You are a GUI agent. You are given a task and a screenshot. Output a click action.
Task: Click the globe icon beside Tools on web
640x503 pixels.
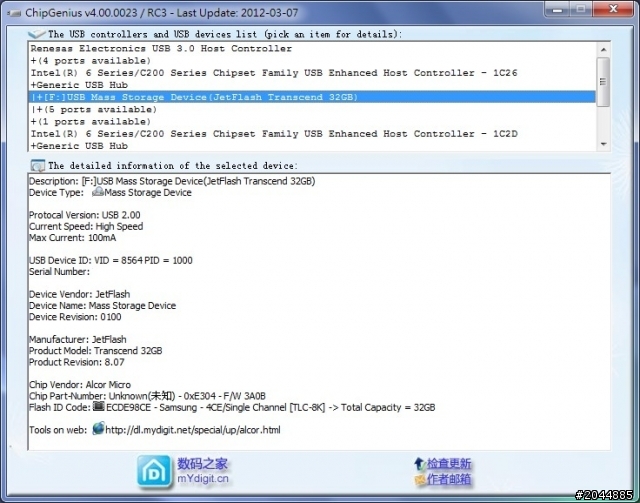[98, 429]
